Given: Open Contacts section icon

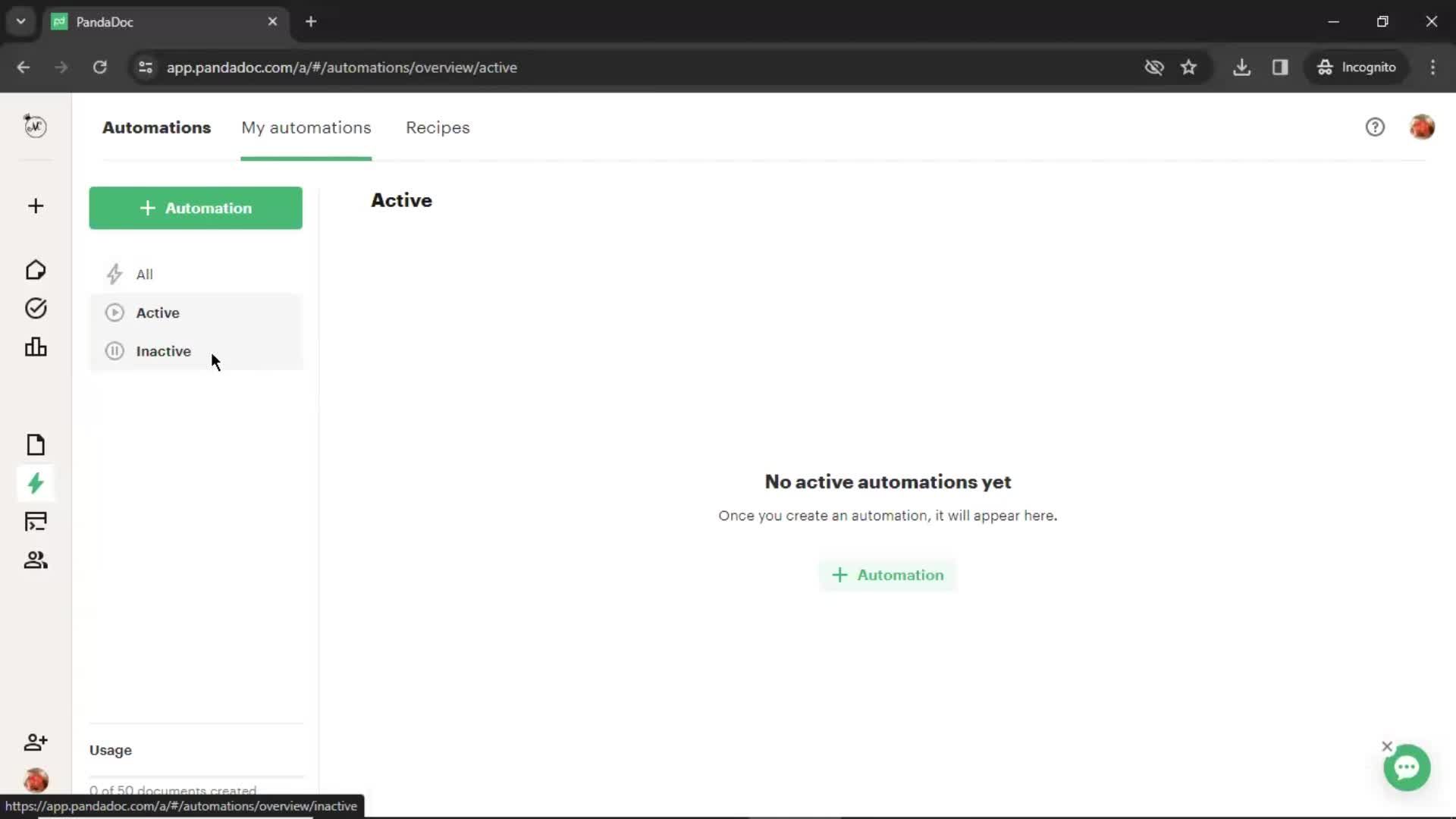Looking at the screenshot, I should coord(35,560).
